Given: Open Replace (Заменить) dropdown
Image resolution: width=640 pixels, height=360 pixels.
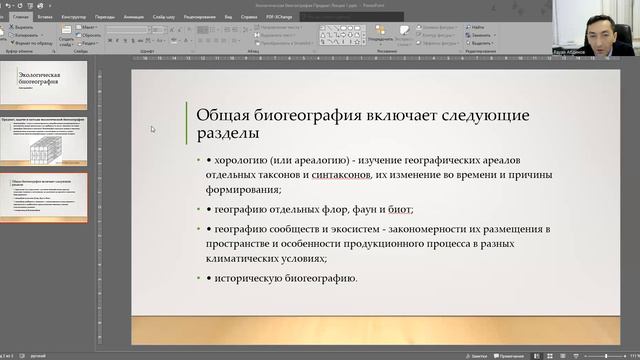Looking at the screenshot, I should pos(480,35).
